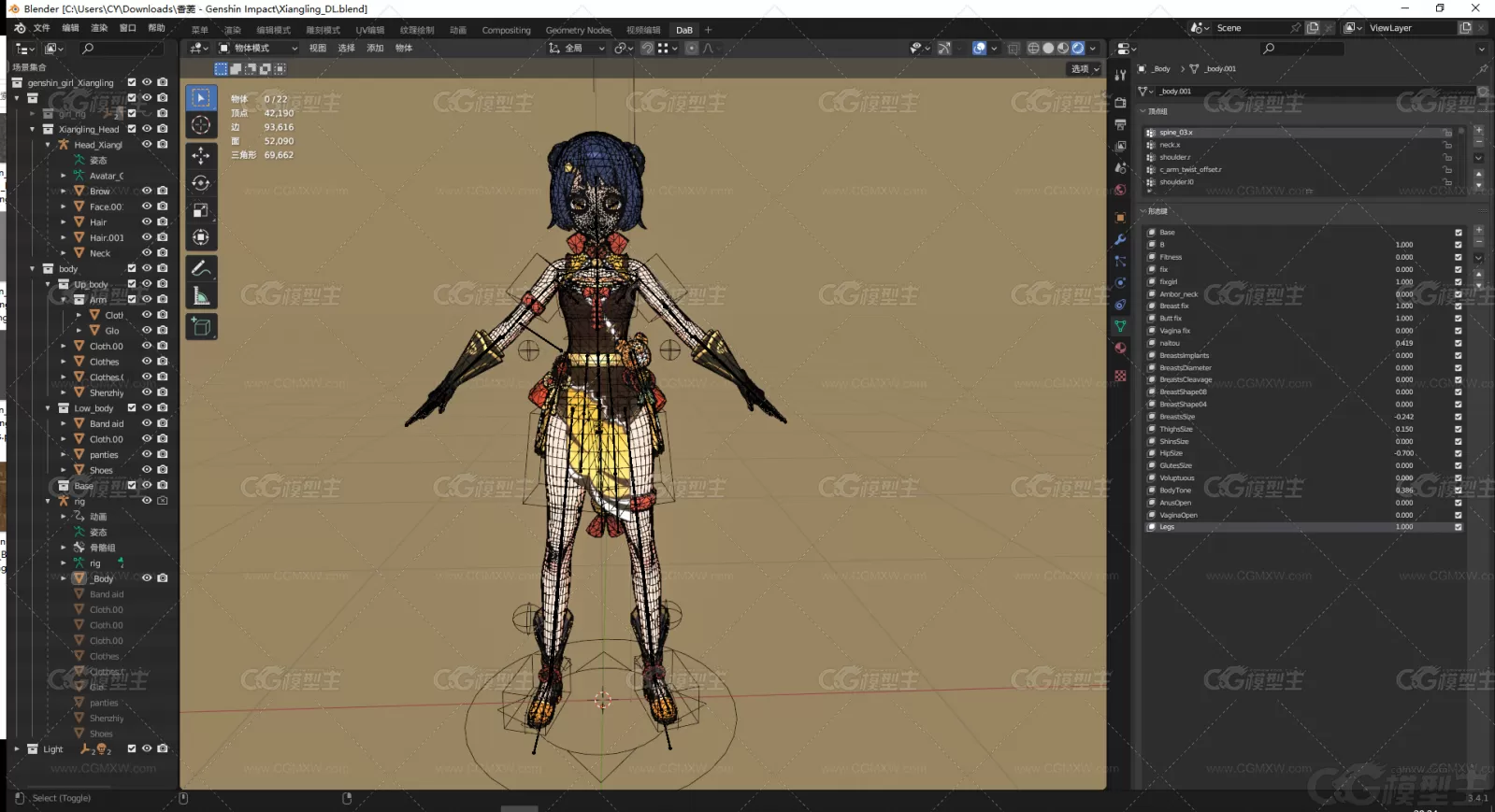Expand the Light collection in outliner
This screenshot has width=1495, height=812.
(x=17, y=748)
